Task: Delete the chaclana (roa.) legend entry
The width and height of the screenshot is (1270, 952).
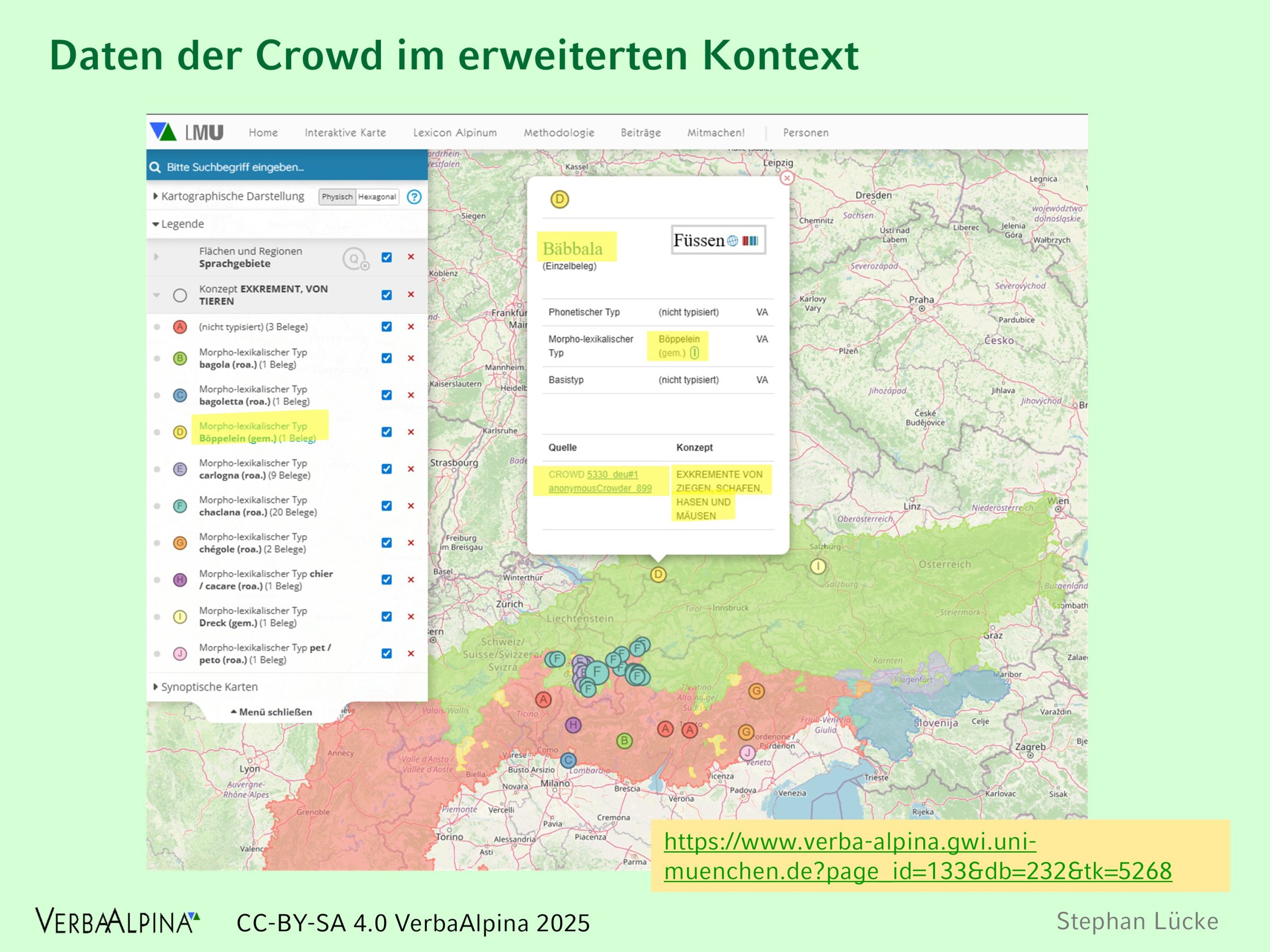Action: [x=411, y=506]
